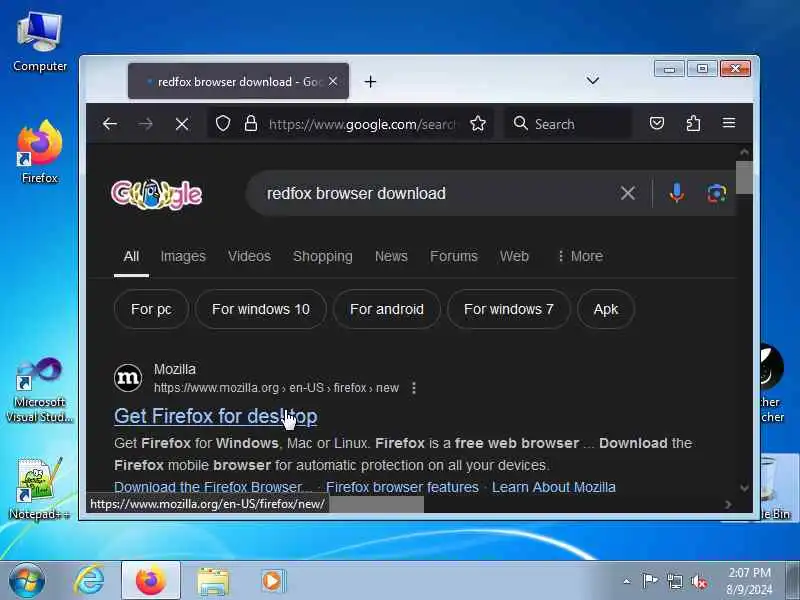Select the 'For windows 10' suggestion chip
800x600 pixels.
261,309
